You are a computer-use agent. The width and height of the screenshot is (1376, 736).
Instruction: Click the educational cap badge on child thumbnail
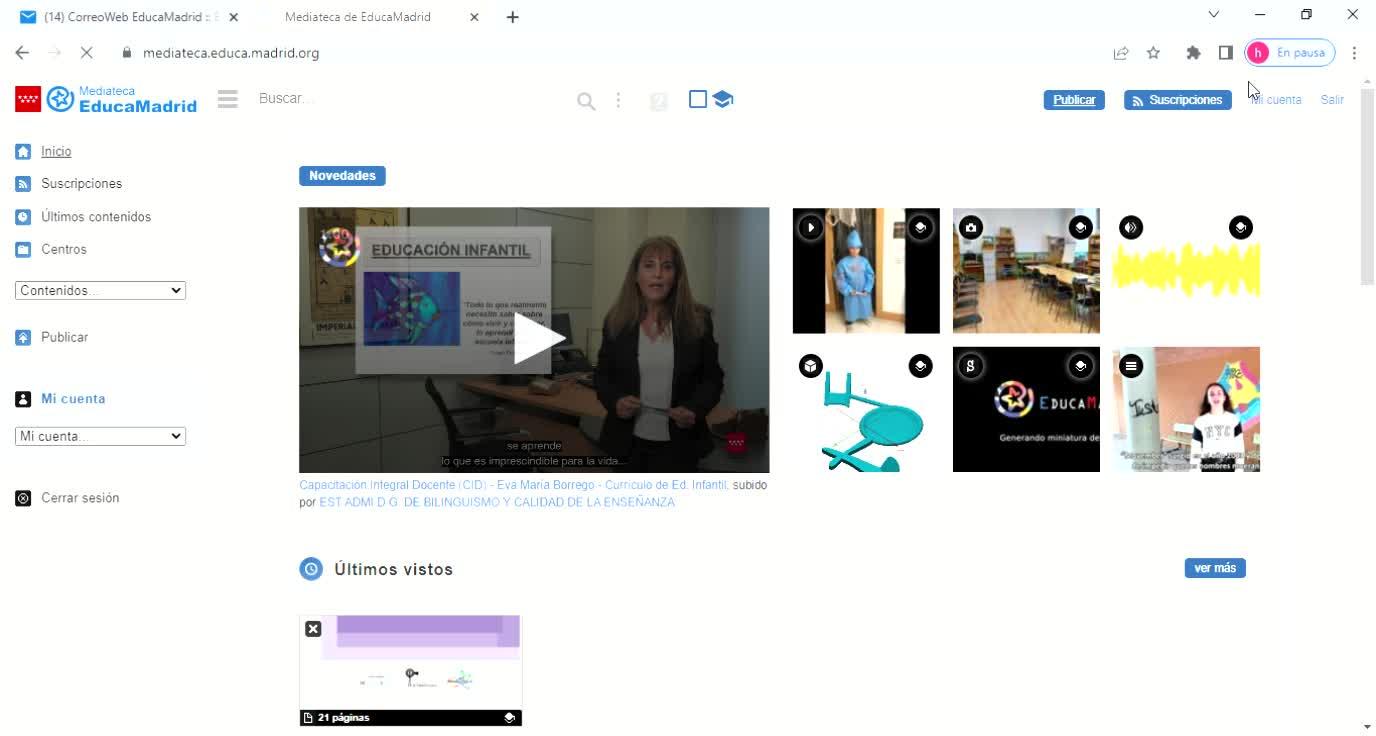920,228
